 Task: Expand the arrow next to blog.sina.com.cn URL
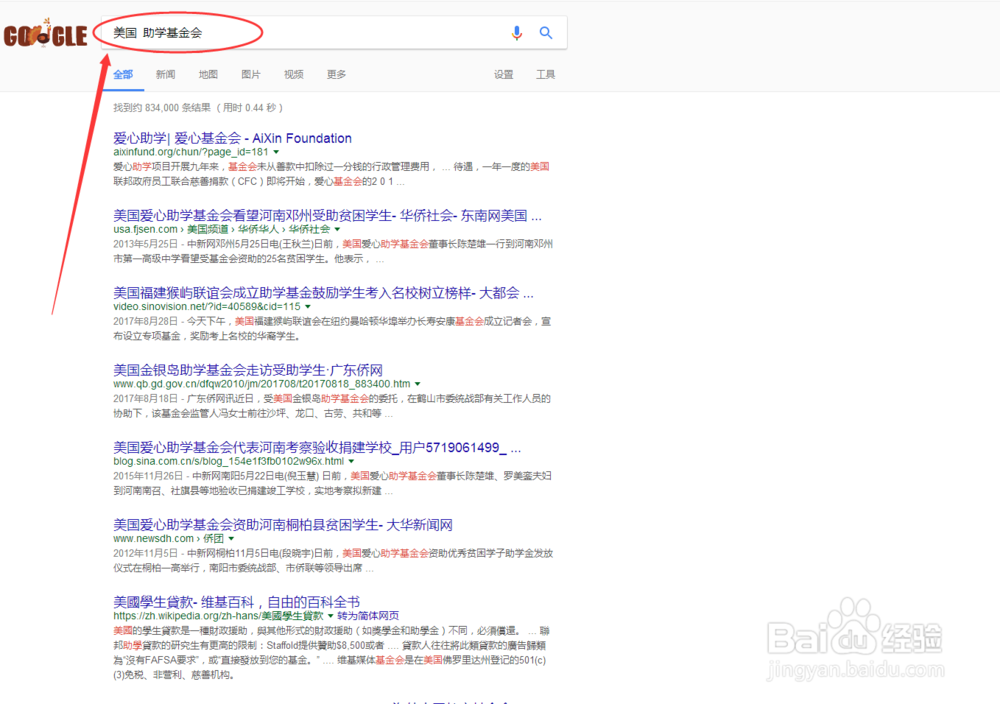(351, 461)
